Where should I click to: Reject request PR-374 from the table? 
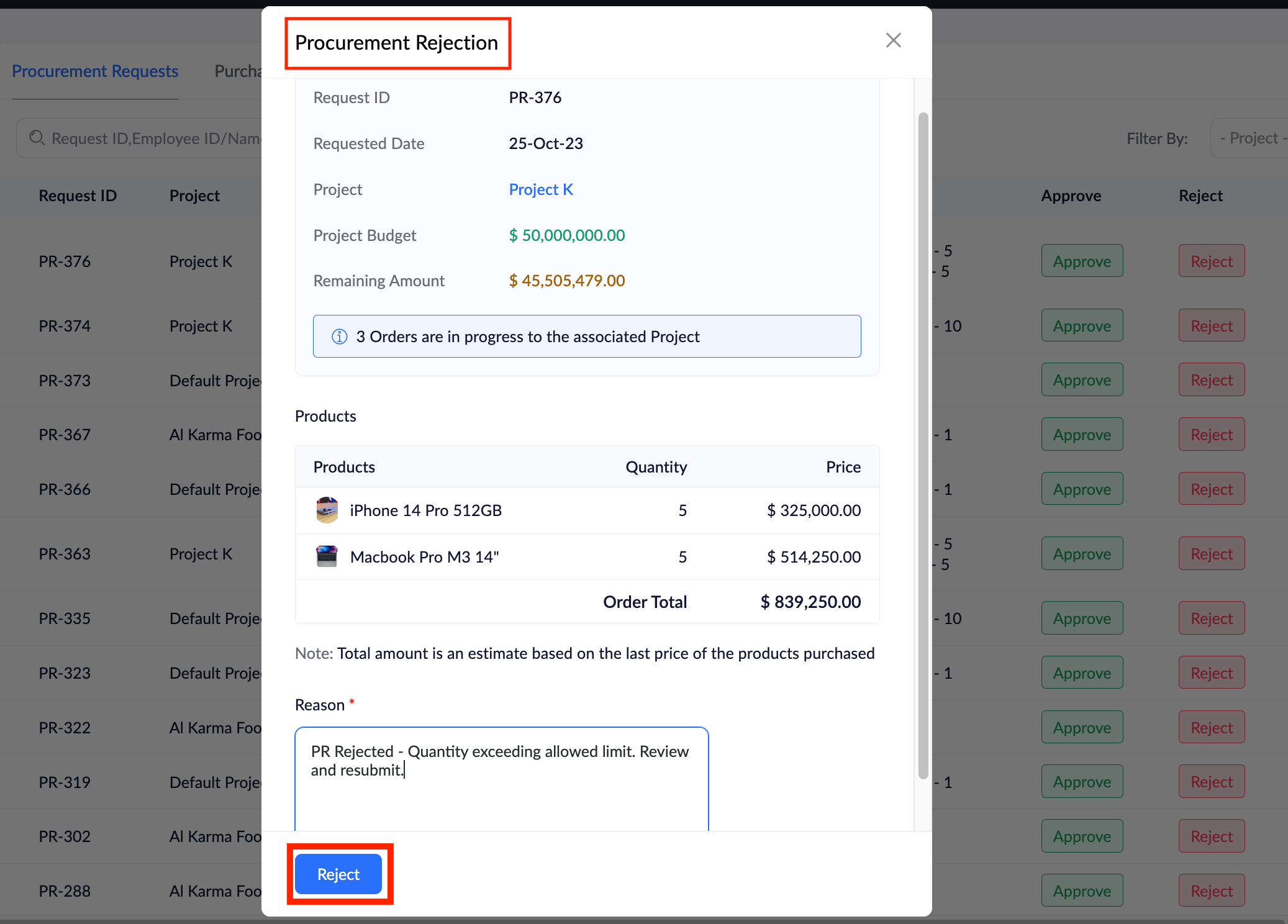(x=1211, y=326)
